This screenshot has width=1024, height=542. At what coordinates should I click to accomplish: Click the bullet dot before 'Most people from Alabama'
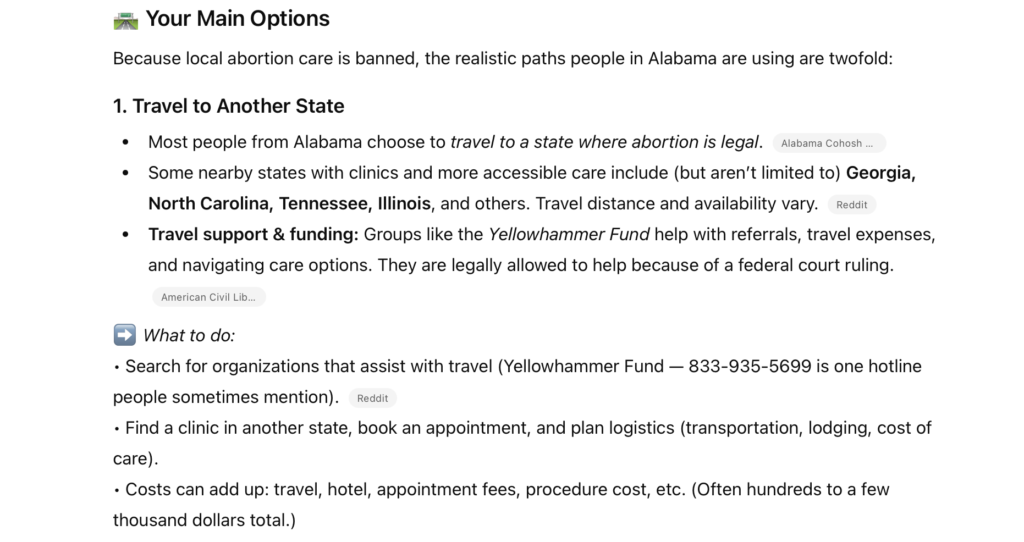point(125,142)
